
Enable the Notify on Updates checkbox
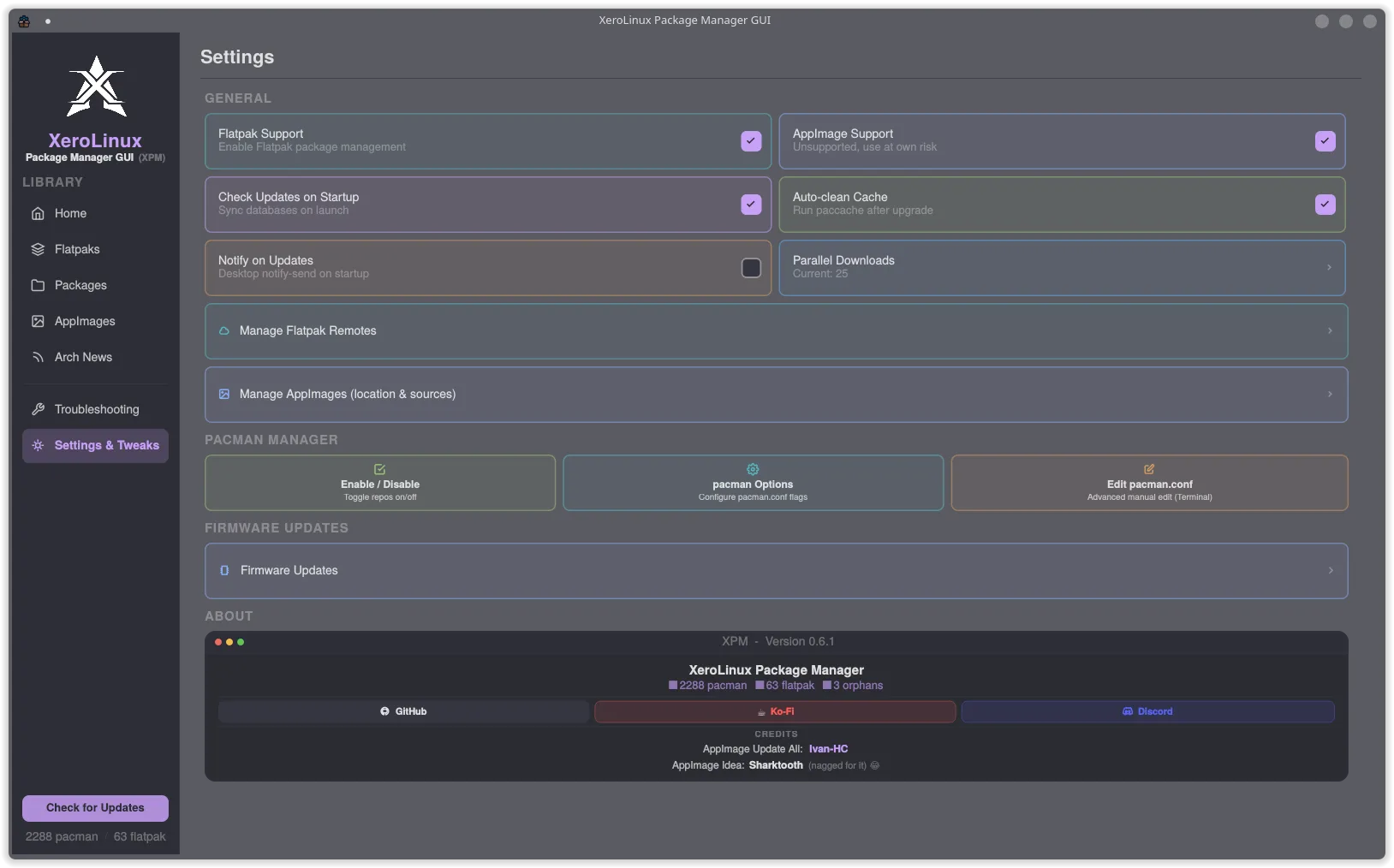click(x=751, y=268)
